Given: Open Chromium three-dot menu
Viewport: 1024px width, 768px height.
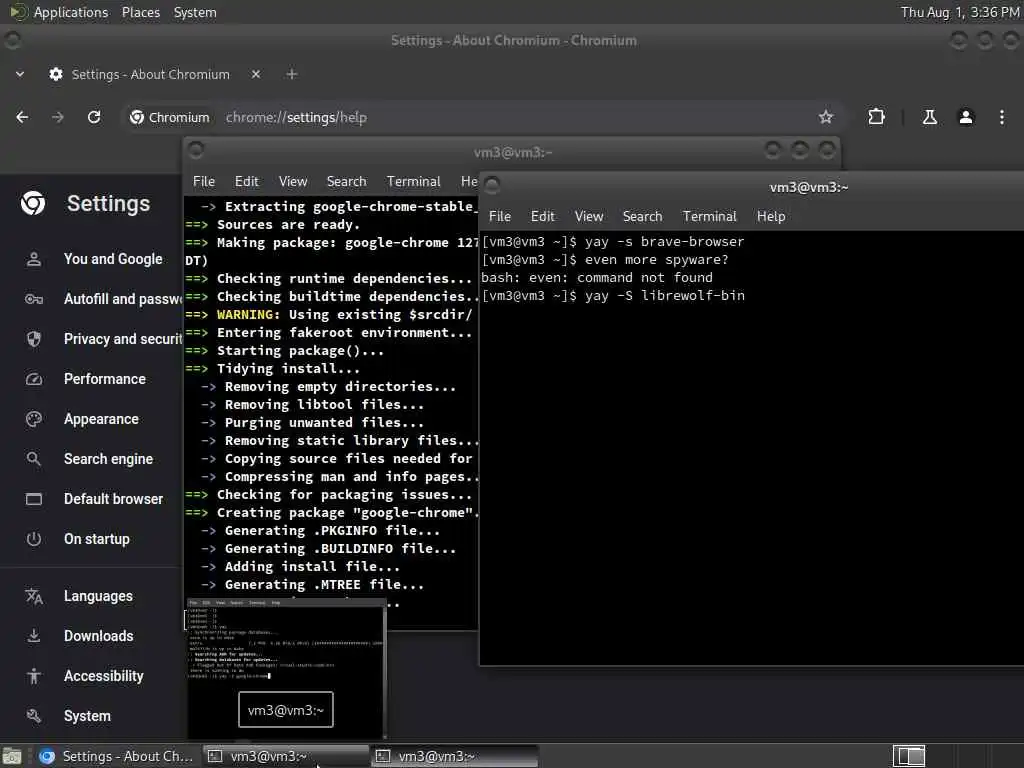Looking at the screenshot, I should [x=1002, y=117].
